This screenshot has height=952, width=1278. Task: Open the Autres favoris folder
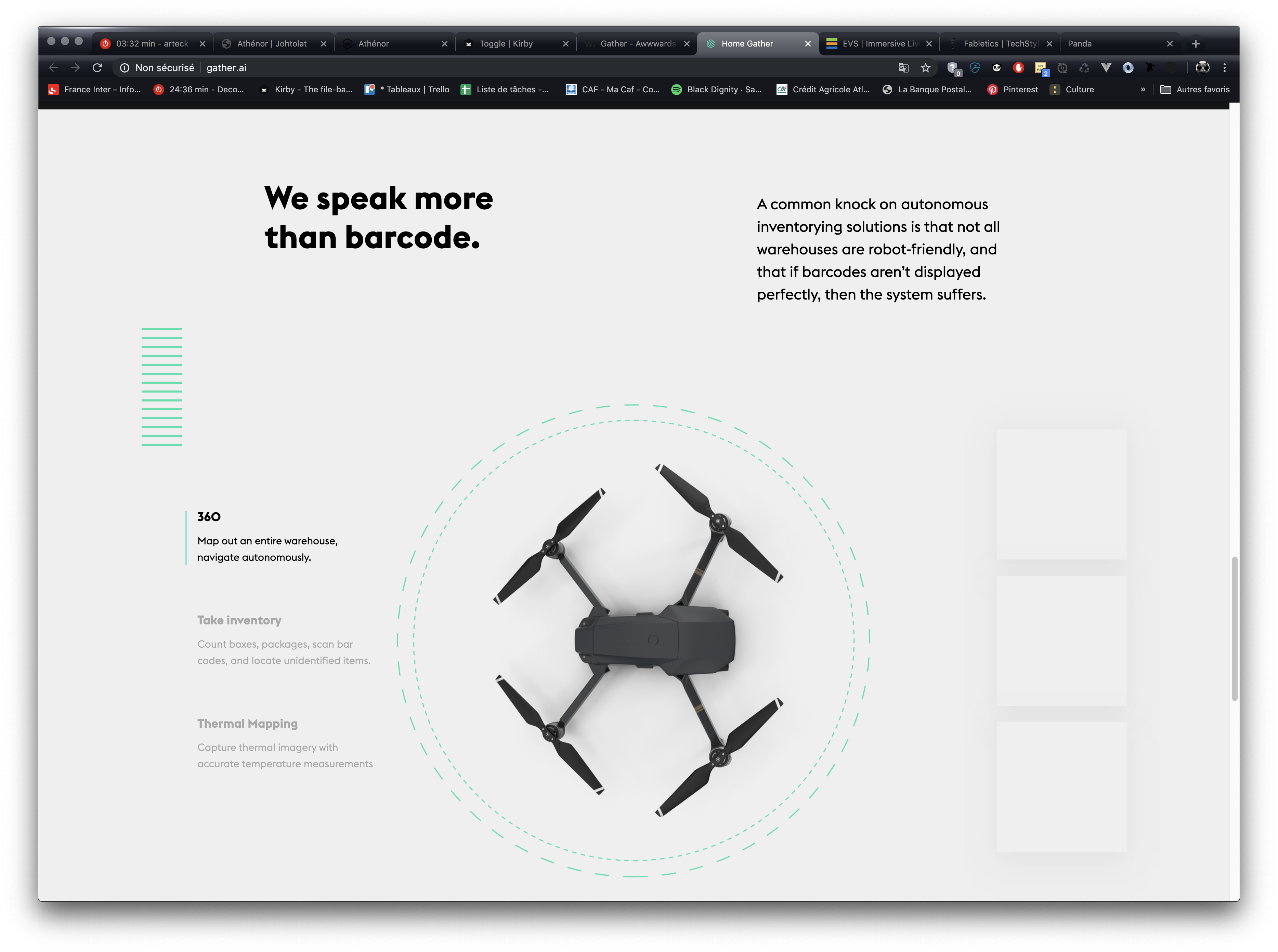1195,90
